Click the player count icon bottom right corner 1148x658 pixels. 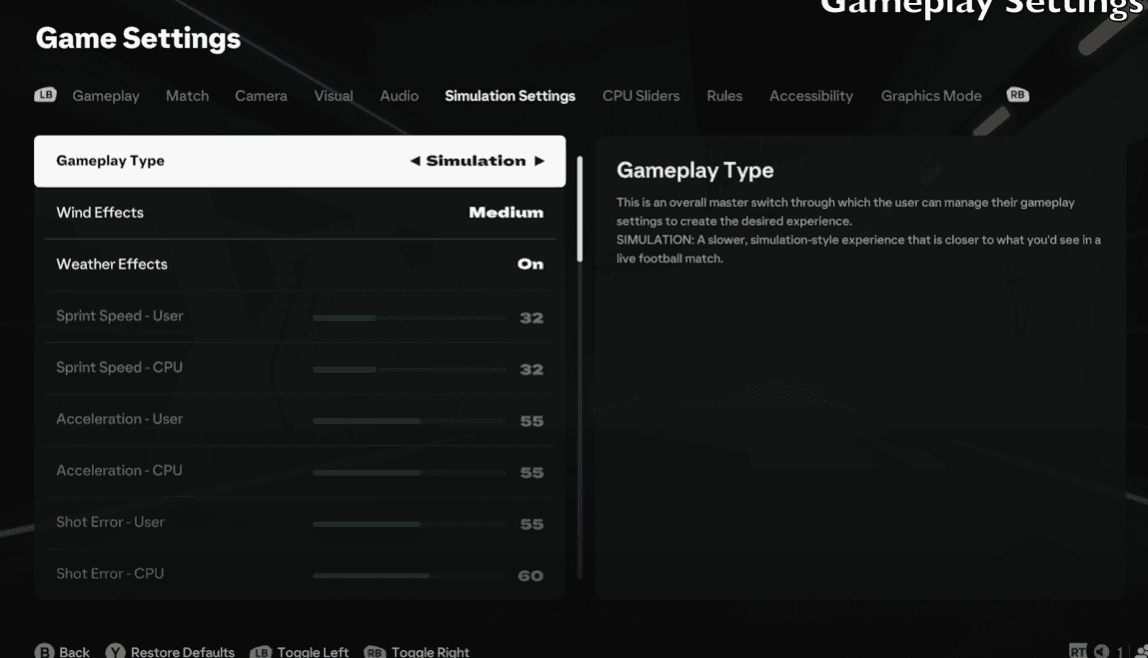click(x=1143, y=650)
